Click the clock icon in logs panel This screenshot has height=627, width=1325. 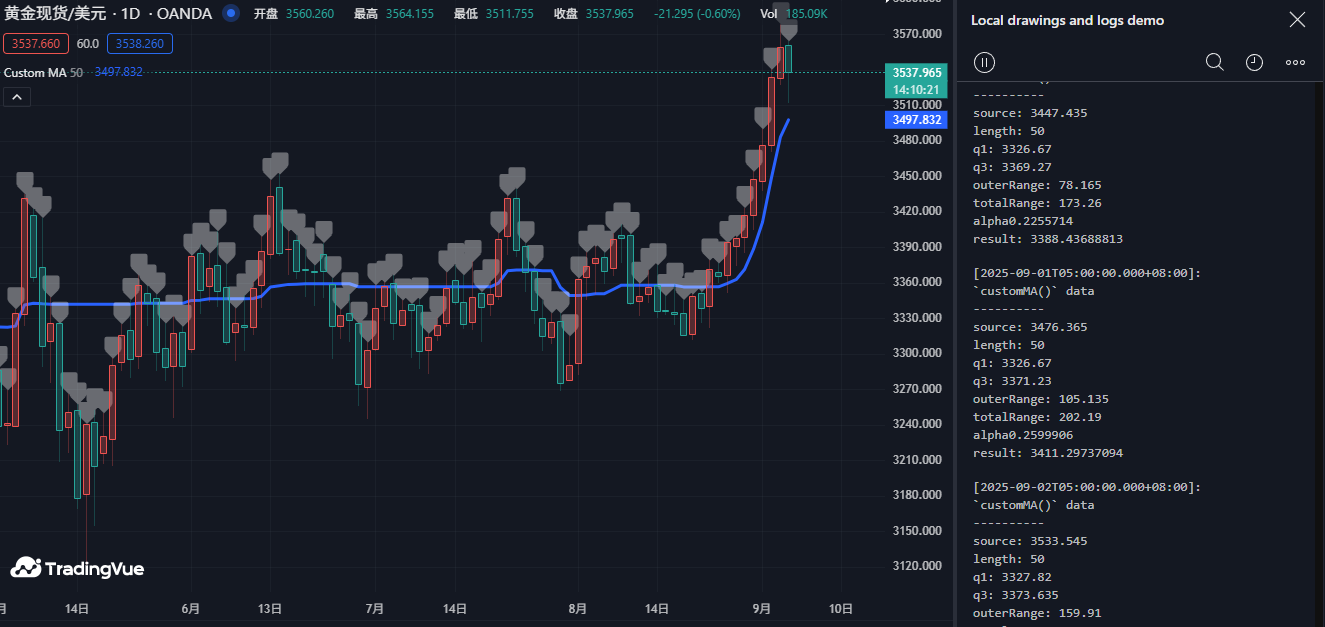(x=1254, y=62)
